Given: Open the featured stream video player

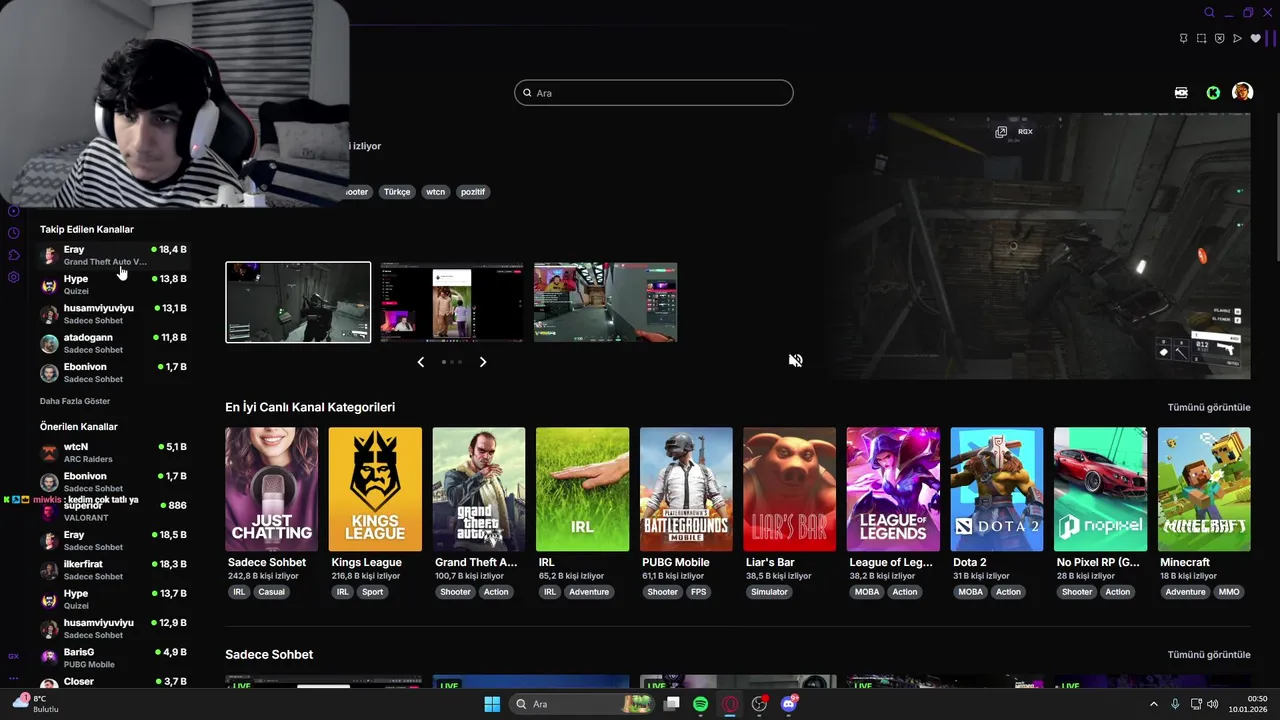Looking at the screenshot, I should pyautogui.click(x=1044, y=246).
